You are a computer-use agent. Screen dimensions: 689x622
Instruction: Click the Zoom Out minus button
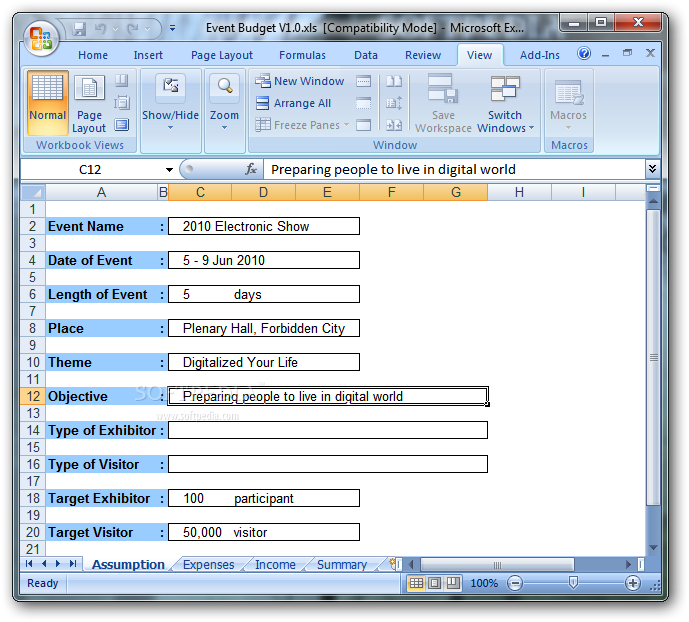[x=515, y=583]
